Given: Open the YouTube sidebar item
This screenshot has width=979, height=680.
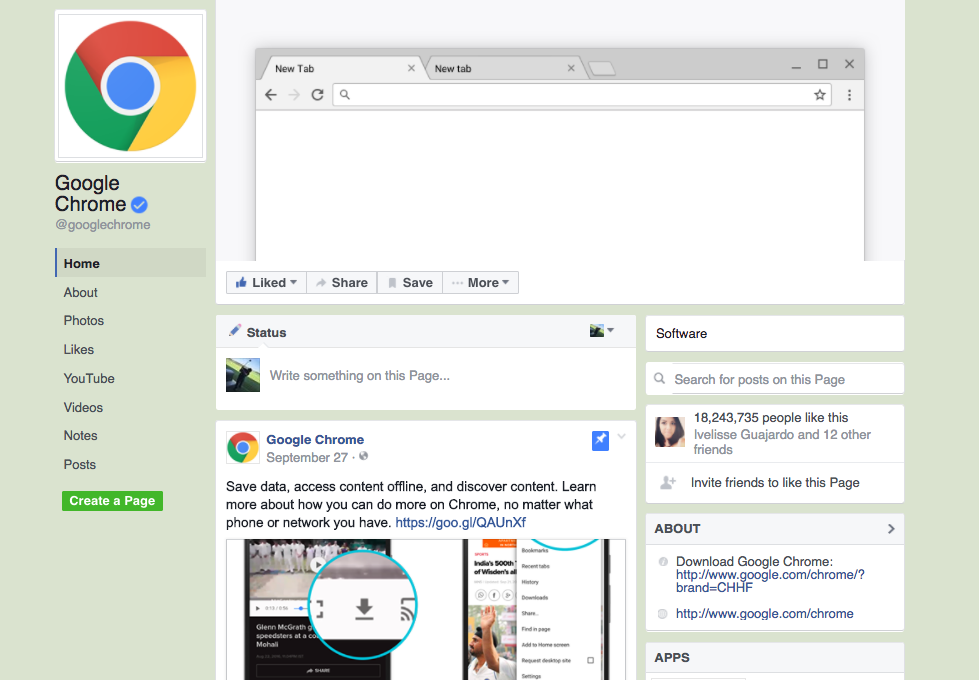Looking at the screenshot, I should pyautogui.click(x=89, y=378).
